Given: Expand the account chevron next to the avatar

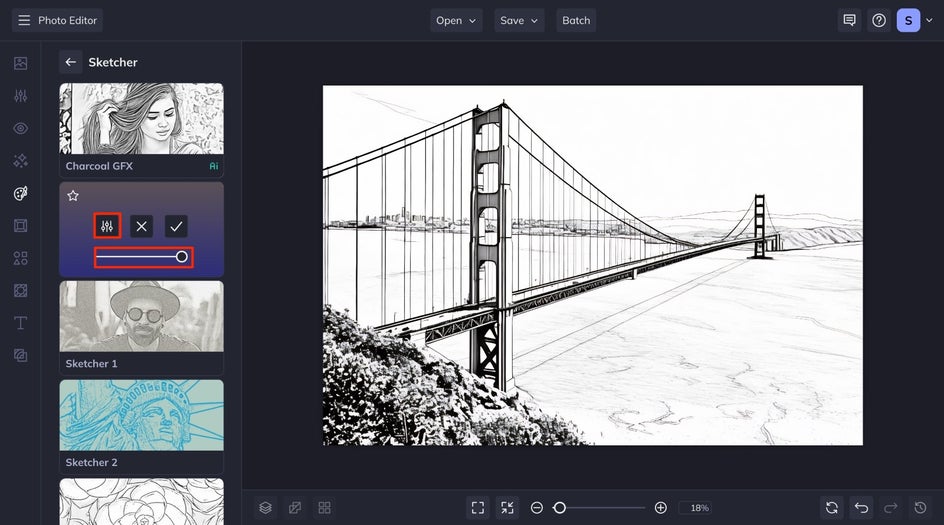Looking at the screenshot, I should tap(929, 20).
